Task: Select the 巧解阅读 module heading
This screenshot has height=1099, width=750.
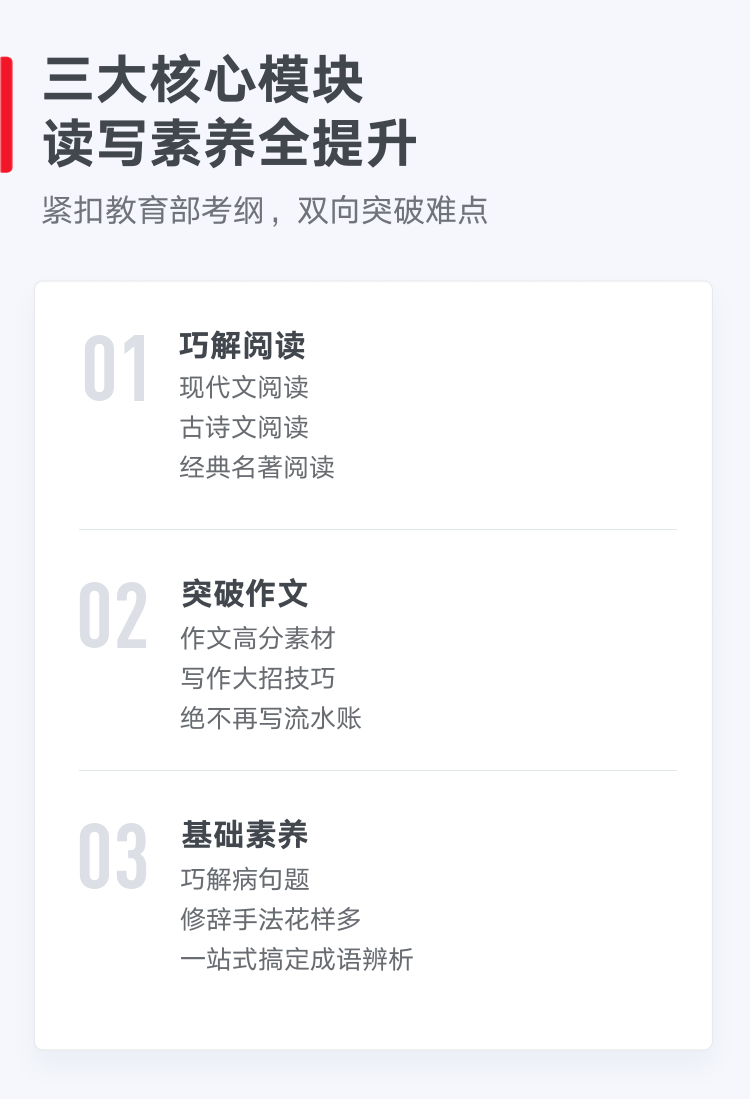Action: [x=242, y=346]
